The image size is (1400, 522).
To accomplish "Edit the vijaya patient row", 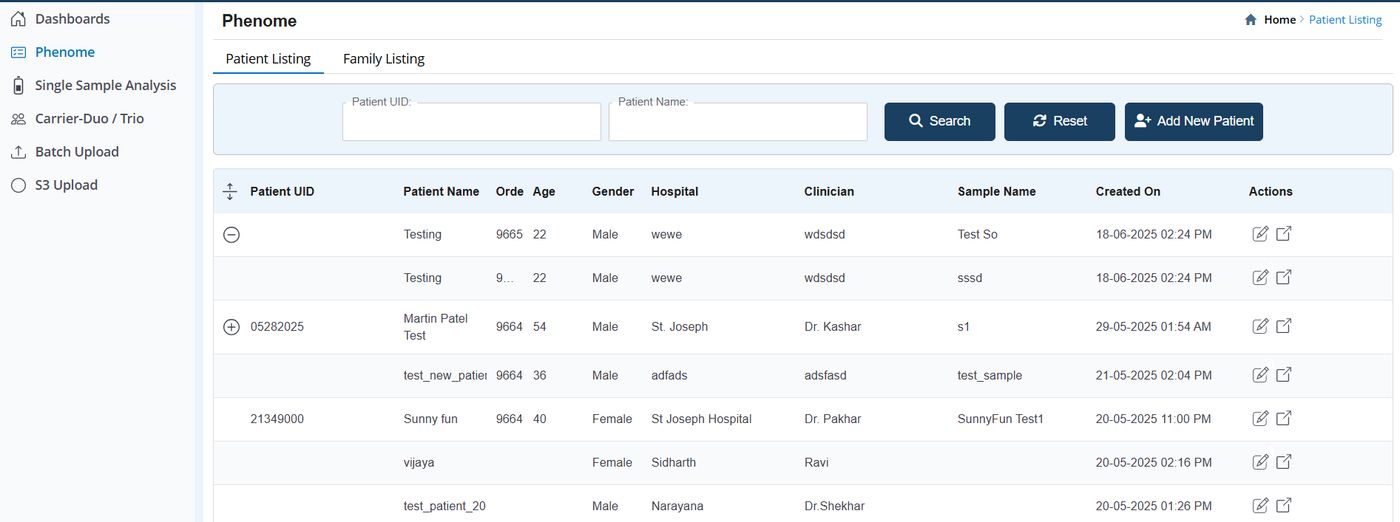I will click(1261, 462).
